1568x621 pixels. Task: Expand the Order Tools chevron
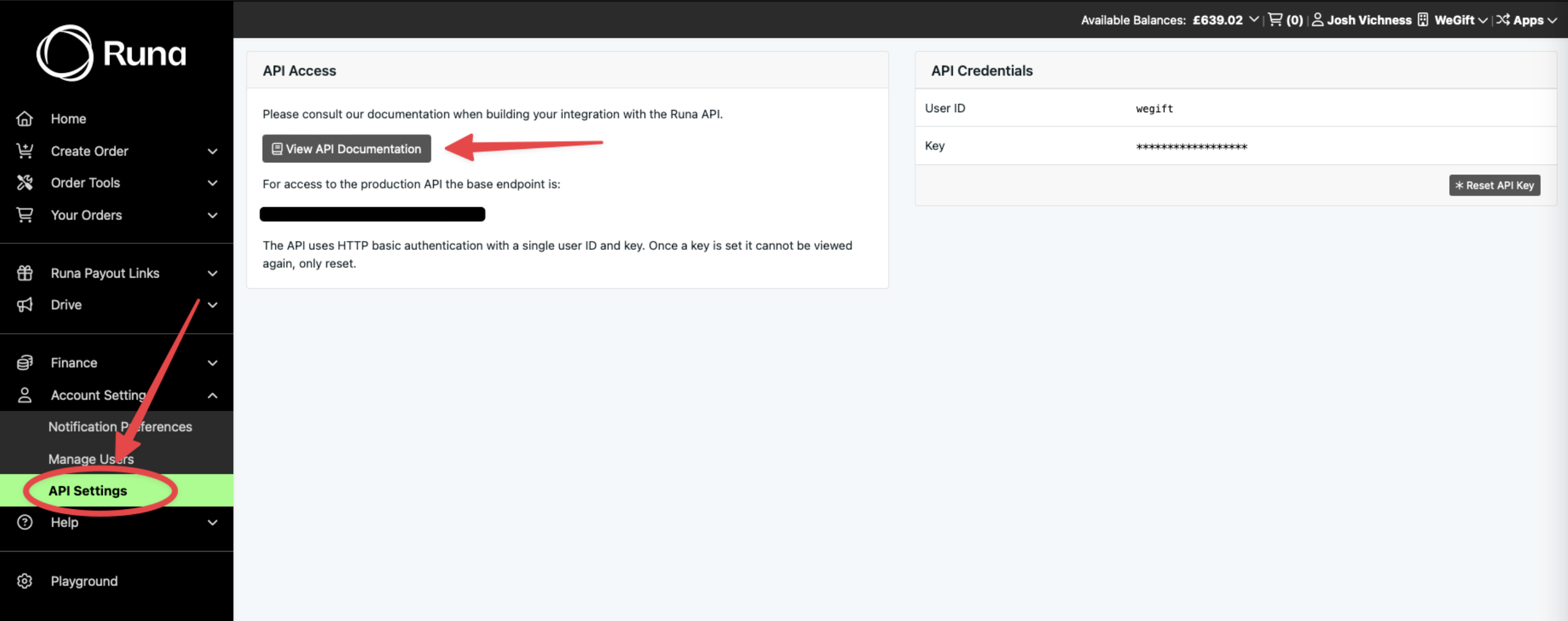pos(213,183)
